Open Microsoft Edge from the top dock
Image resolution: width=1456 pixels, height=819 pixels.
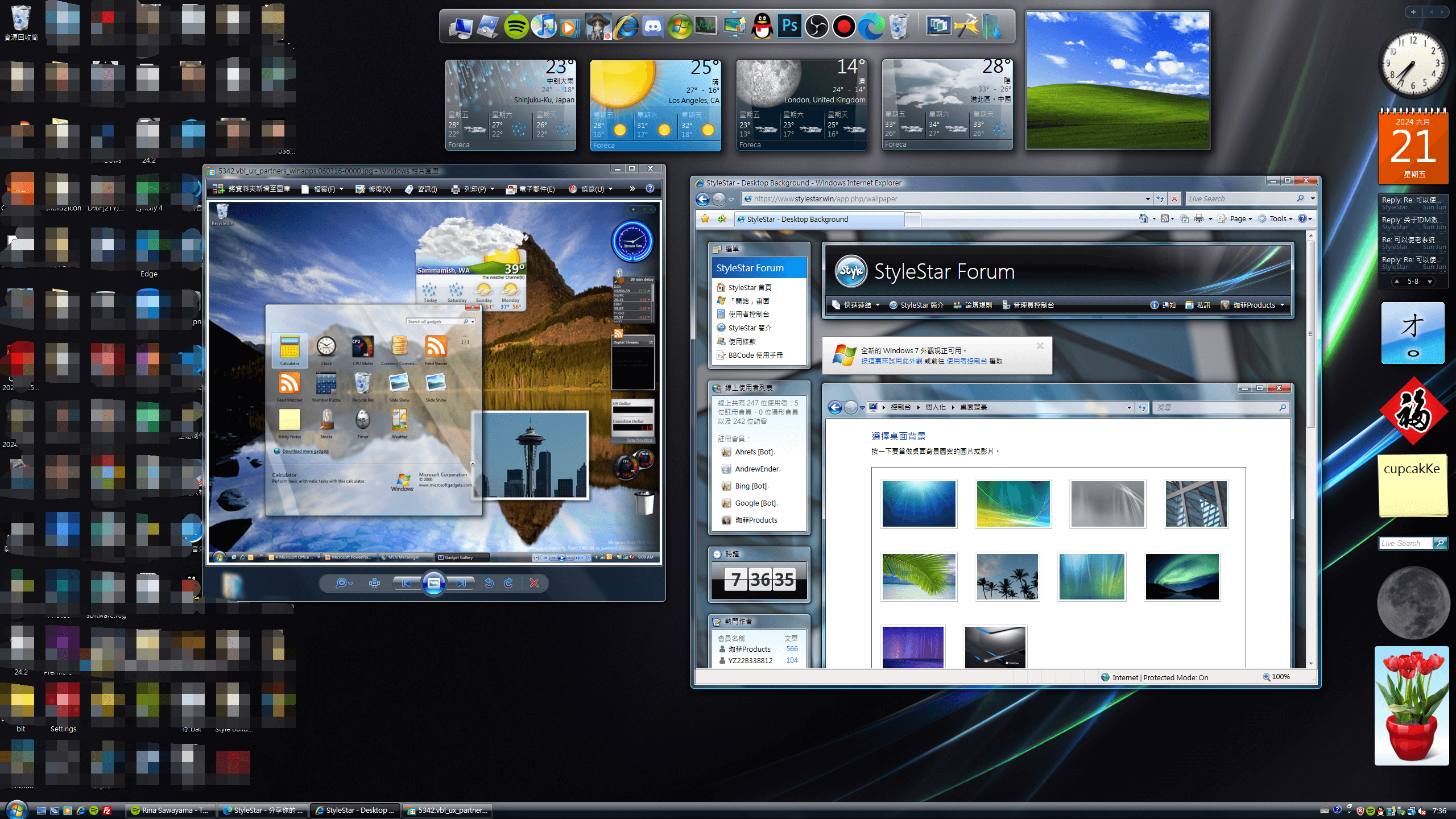coord(871,26)
